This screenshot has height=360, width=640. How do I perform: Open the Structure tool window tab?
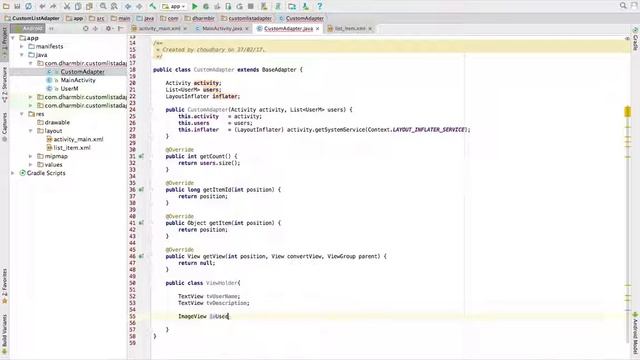(4, 85)
